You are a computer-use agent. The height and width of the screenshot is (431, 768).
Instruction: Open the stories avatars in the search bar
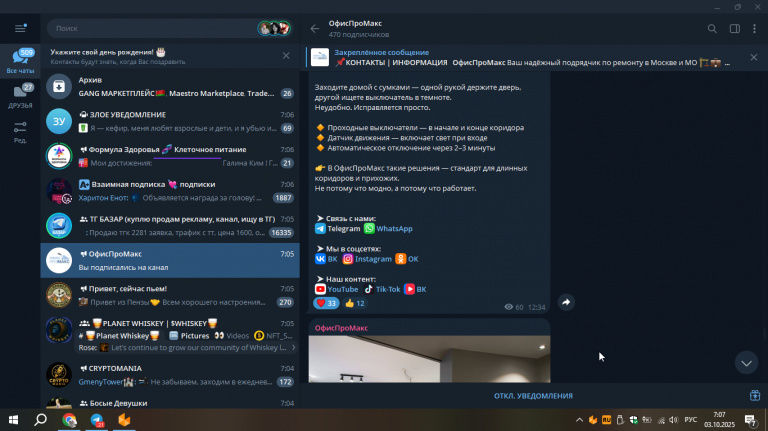(274, 28)
